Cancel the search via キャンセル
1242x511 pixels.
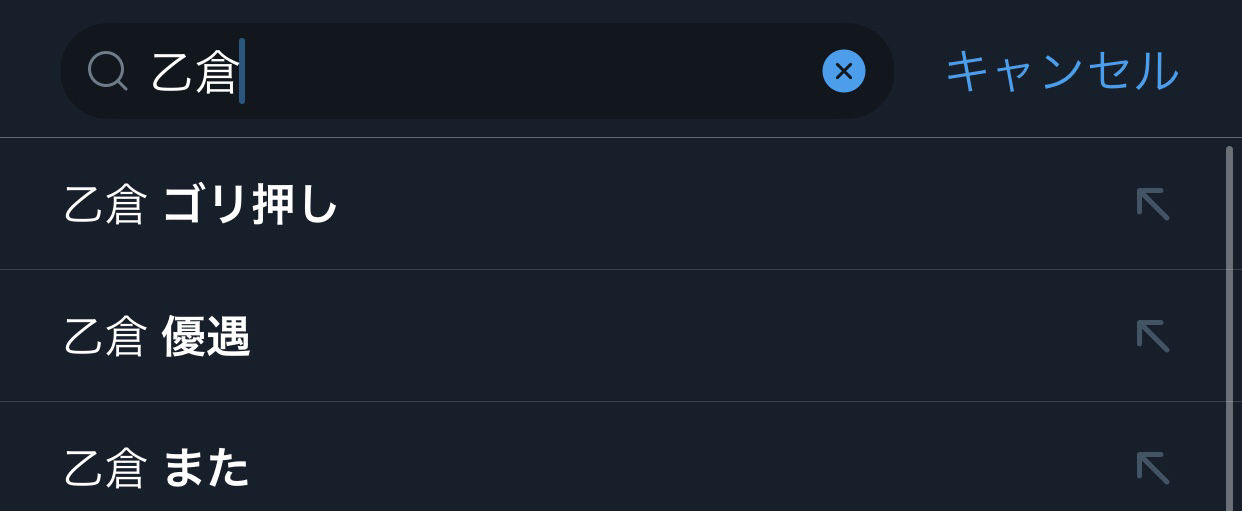[x=1062, y=71]
